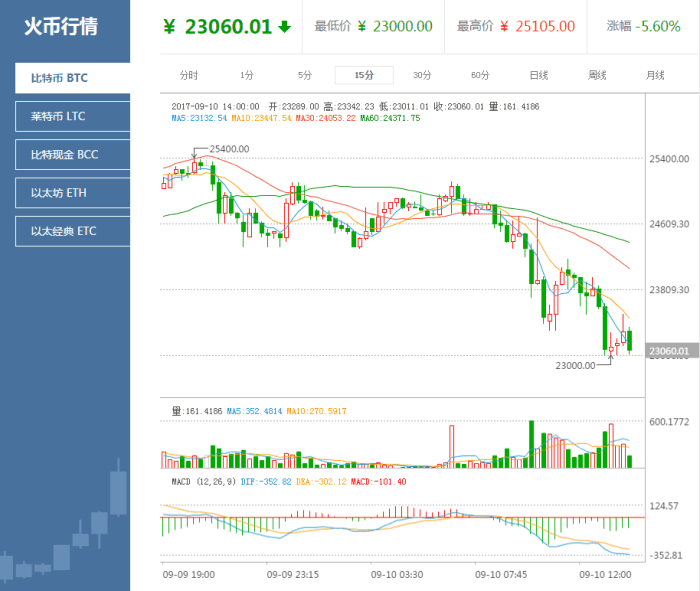Click the DEA:-302.12 value
This screenshot has width=700, height=591.
321,482
